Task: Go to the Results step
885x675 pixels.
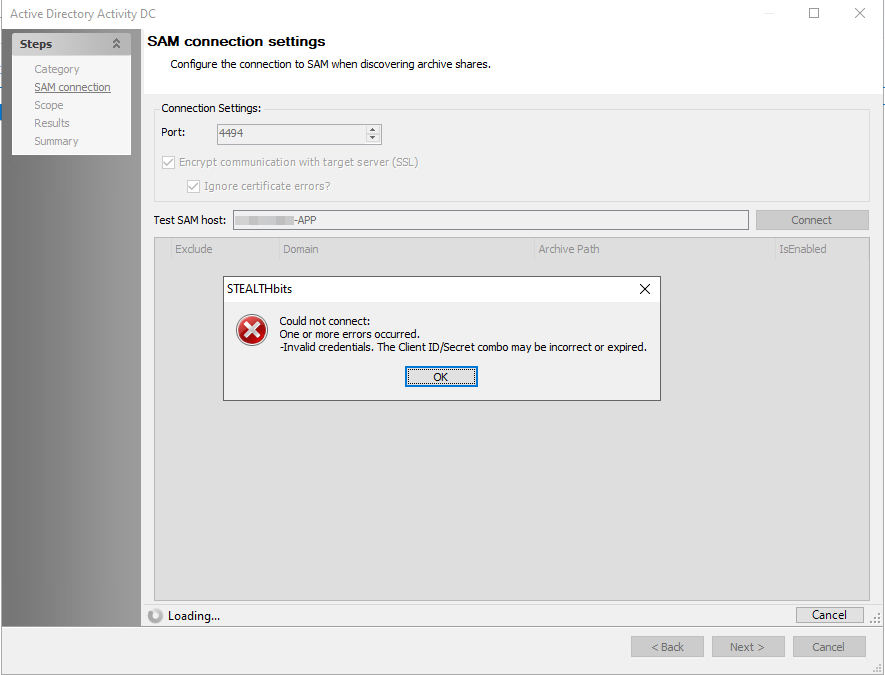Action: 51,123
